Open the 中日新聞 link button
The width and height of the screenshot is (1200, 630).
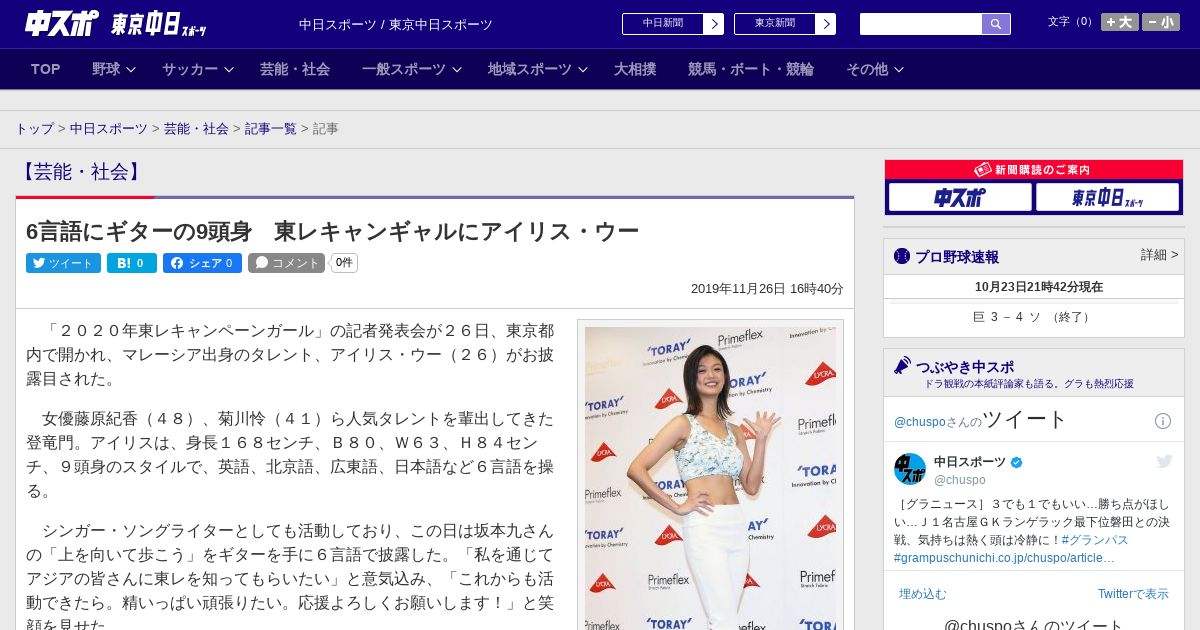(x=663, y=24)
